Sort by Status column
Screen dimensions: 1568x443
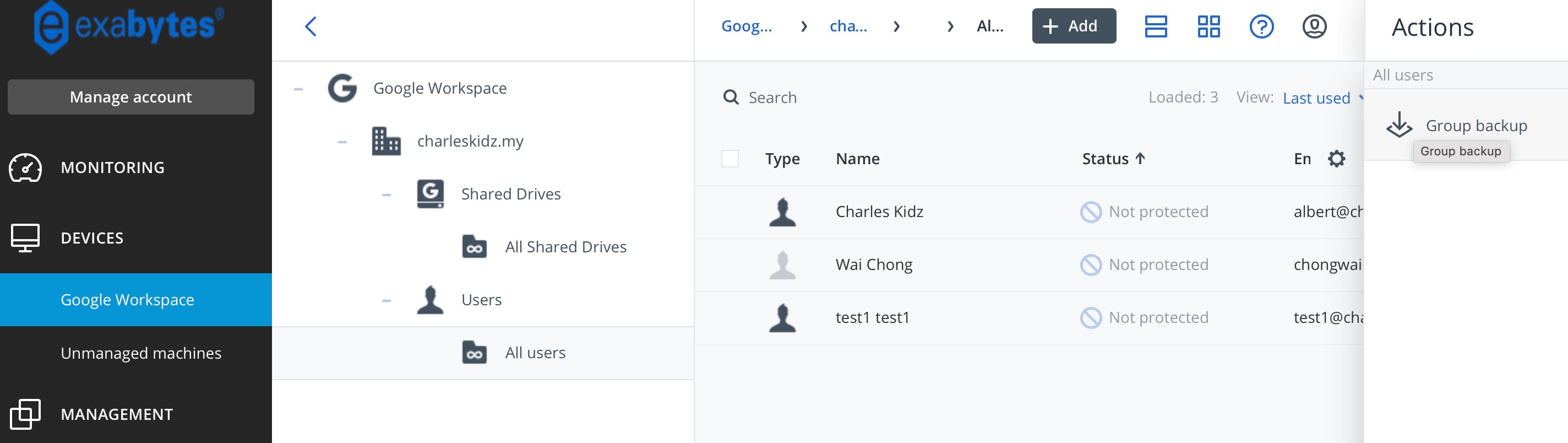(x=1113, y=159)
